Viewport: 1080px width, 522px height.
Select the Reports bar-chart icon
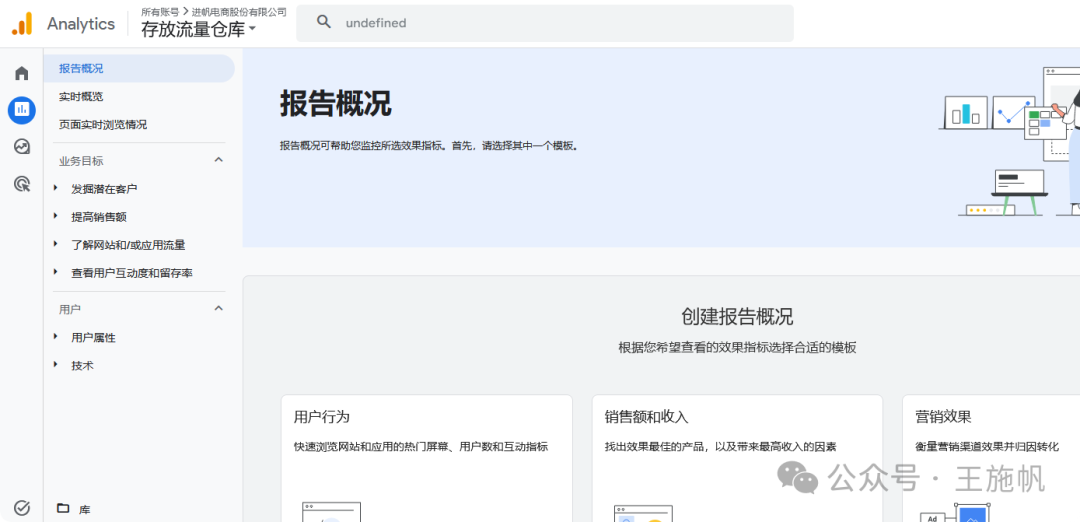(22, 109)
